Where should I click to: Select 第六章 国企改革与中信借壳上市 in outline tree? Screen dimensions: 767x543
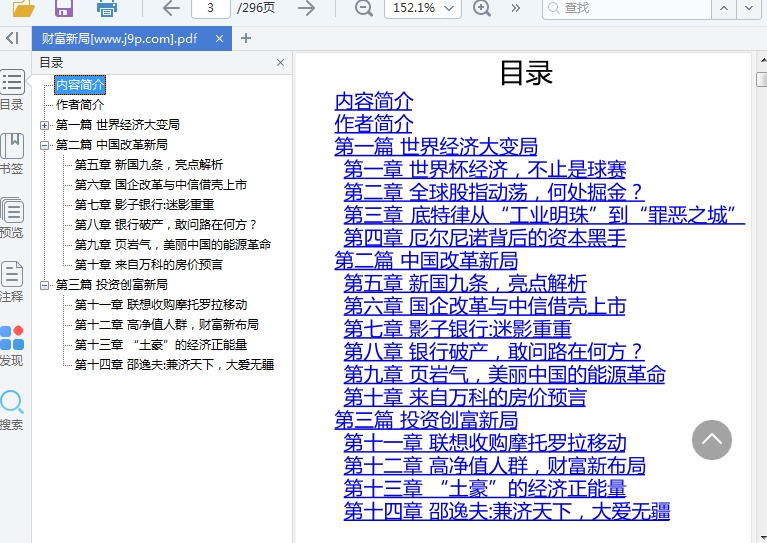tap(160, 185)
